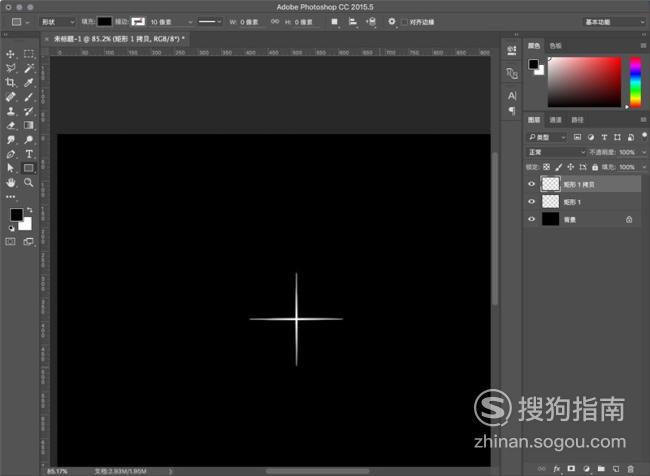Switch to the 图层 layers tab
Viewport: 650px width, 476px height.
pyautogui.click(x=534, y=120)
